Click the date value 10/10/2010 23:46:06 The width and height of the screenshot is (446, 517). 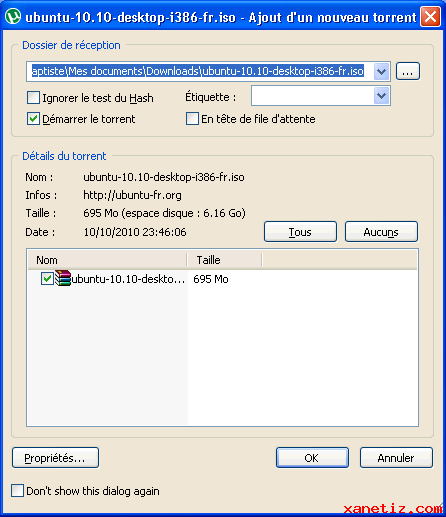[135, 232]
